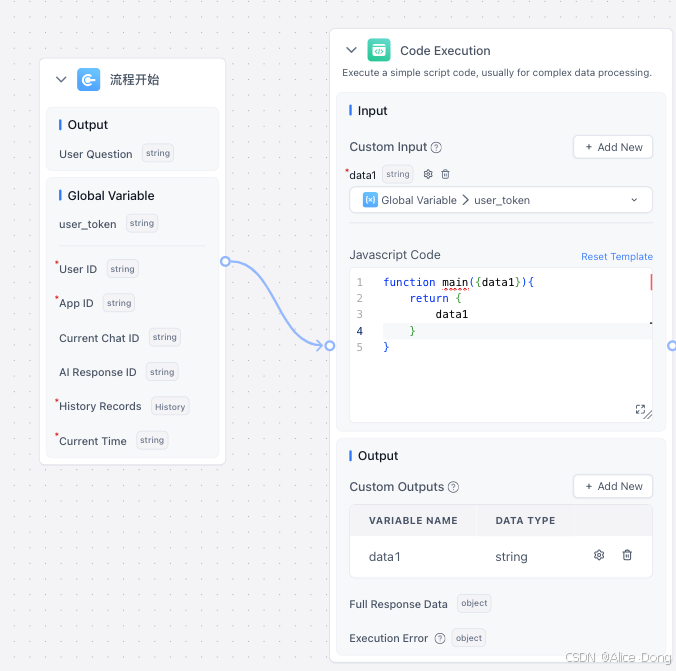Click the Full Response Data label
Image resolution: width=676 pixels, height=671 pixels.
pyautogui.click(x=398, y=604)
